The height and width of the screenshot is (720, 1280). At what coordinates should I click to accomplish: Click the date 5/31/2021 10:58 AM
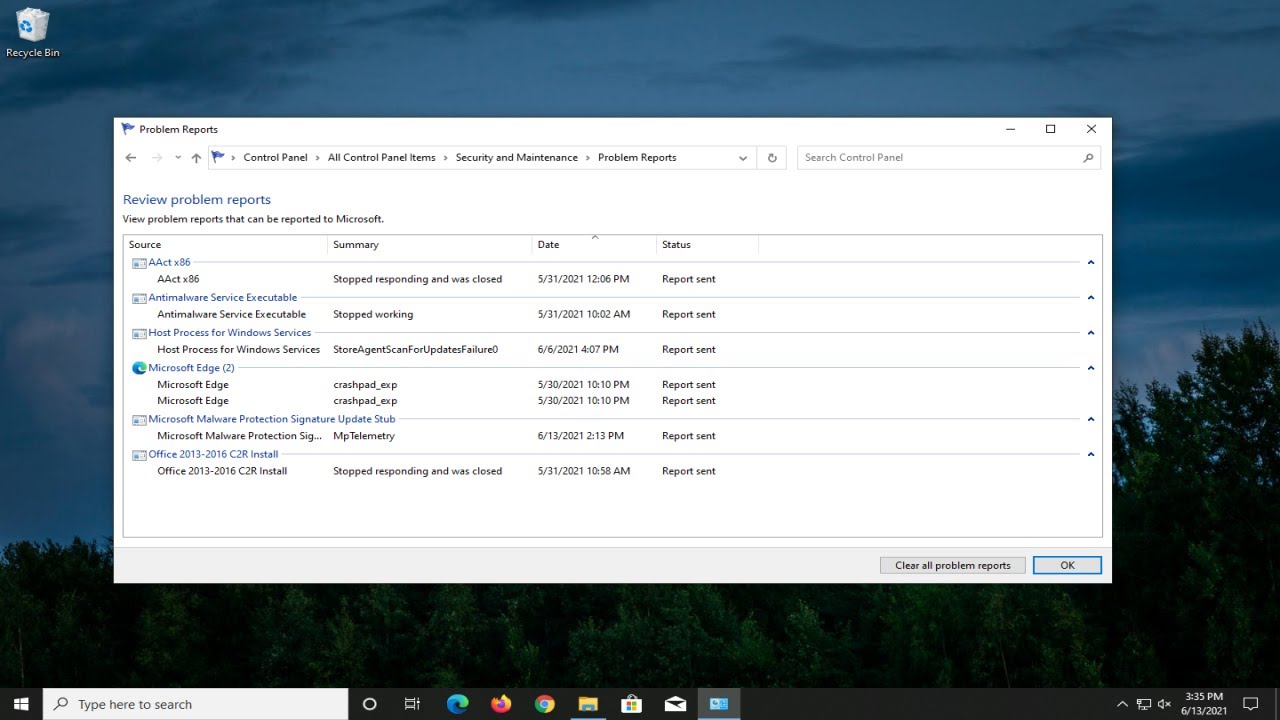(584, 471)
